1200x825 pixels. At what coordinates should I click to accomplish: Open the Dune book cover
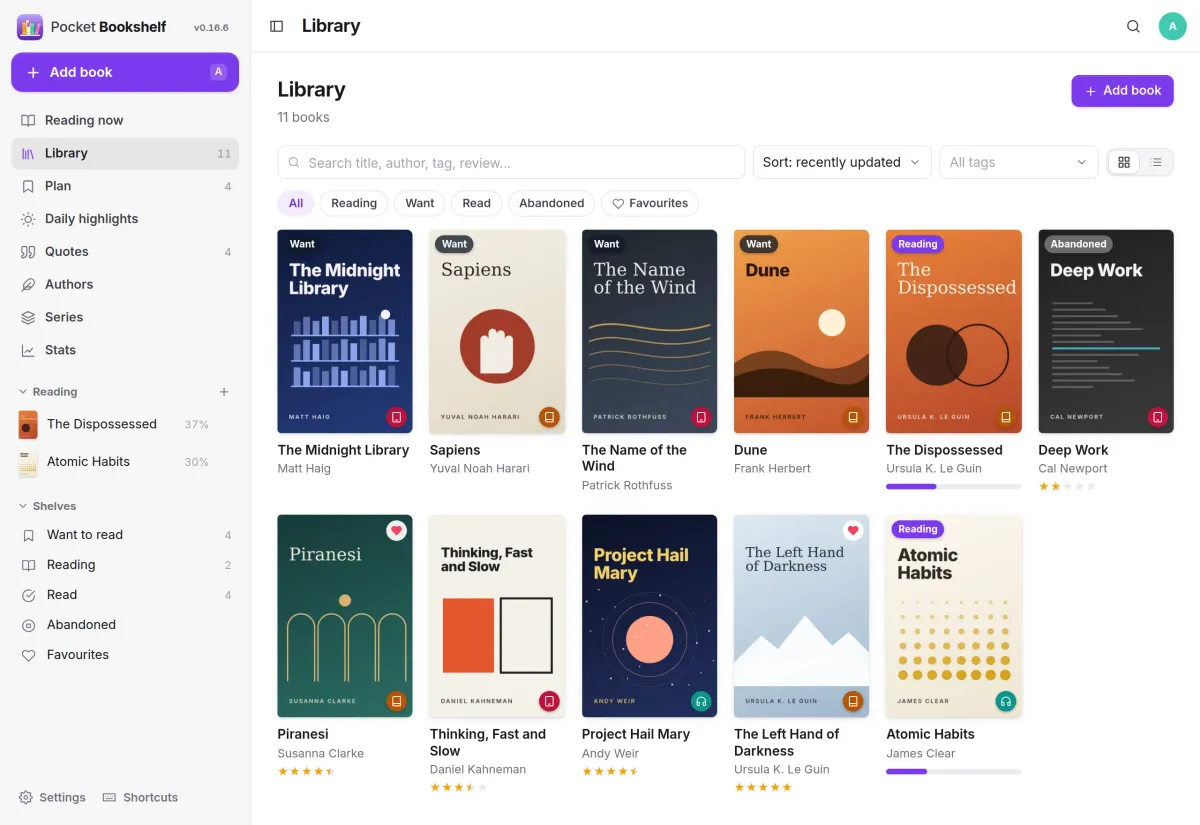tap(801, 331)
